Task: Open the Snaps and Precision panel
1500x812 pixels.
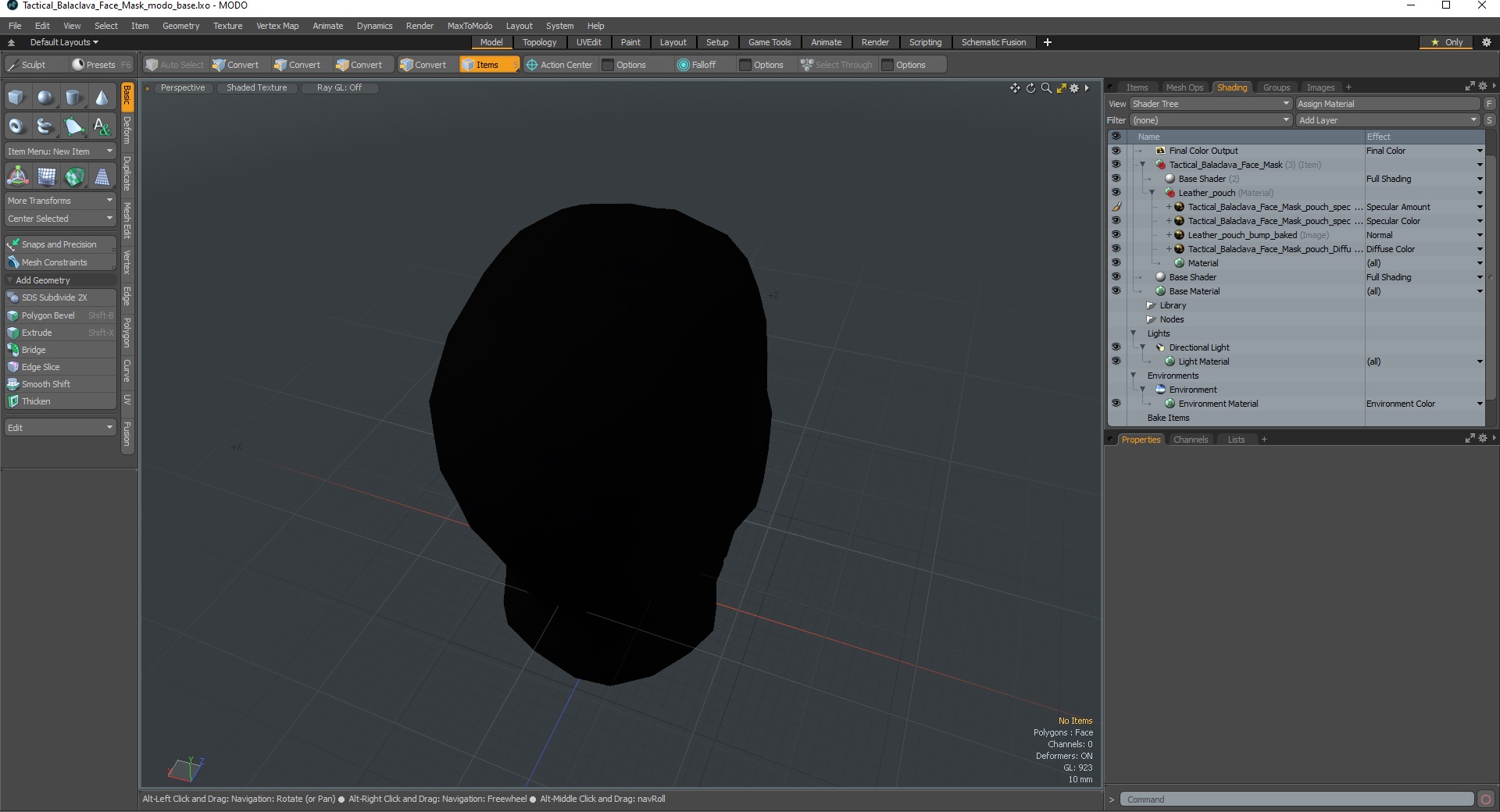Action: pos(60,244)
